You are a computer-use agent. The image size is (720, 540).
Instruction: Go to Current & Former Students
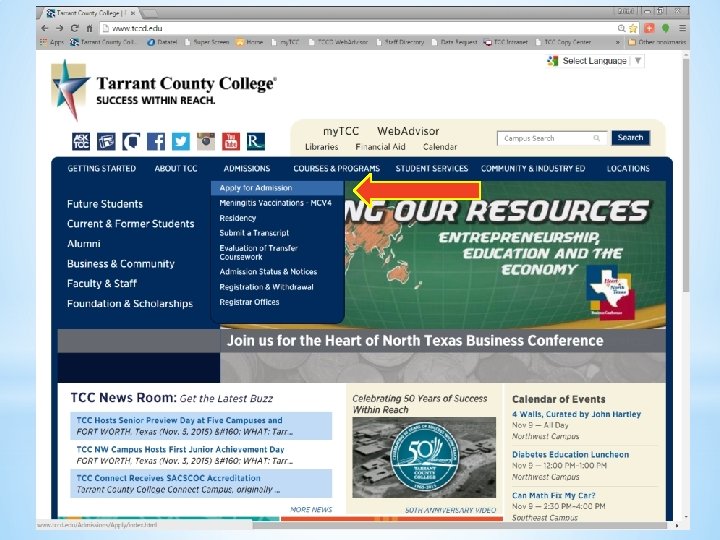point(130,224)
